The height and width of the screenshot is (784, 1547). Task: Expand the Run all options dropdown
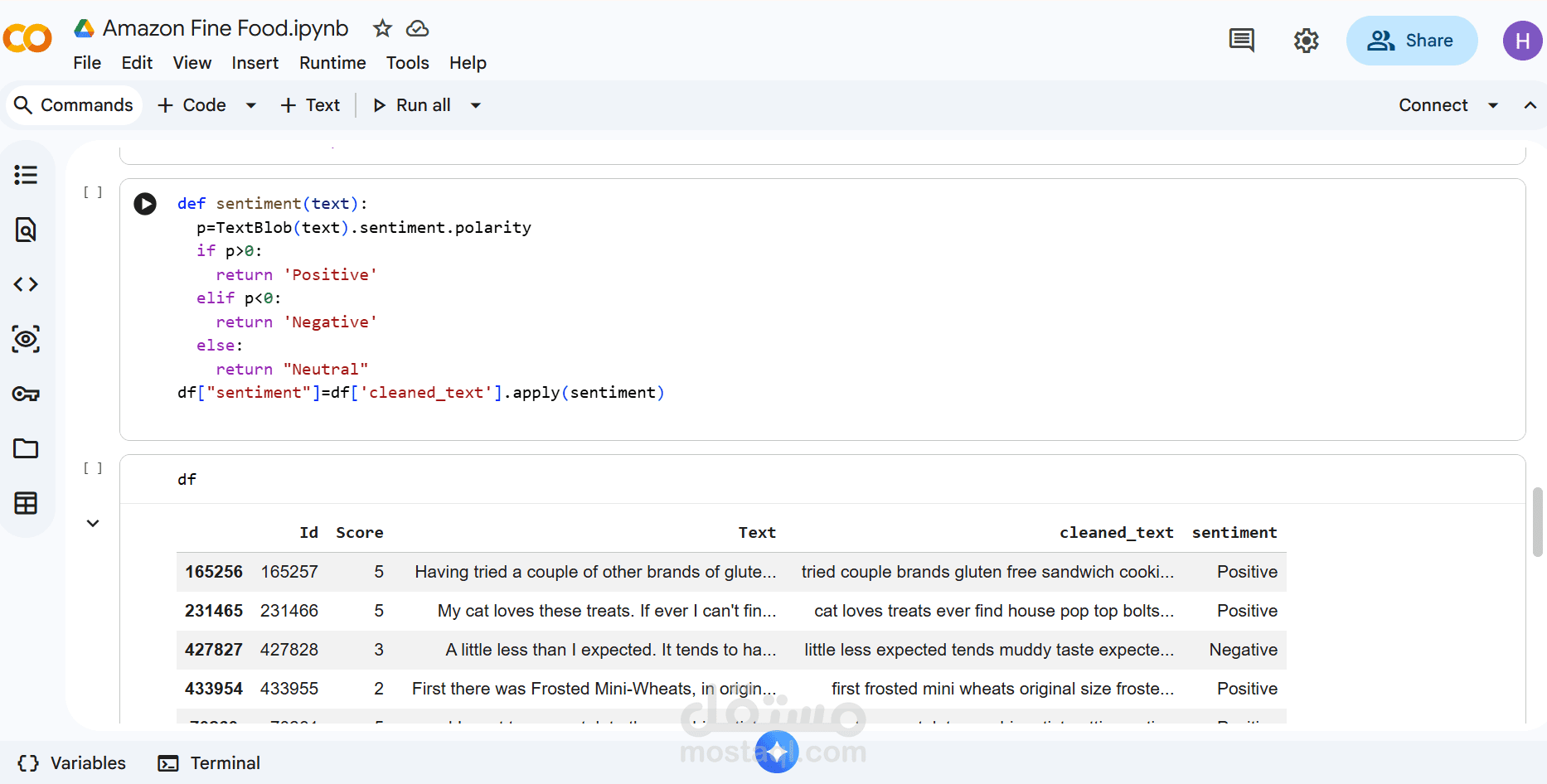pos(476,105)
